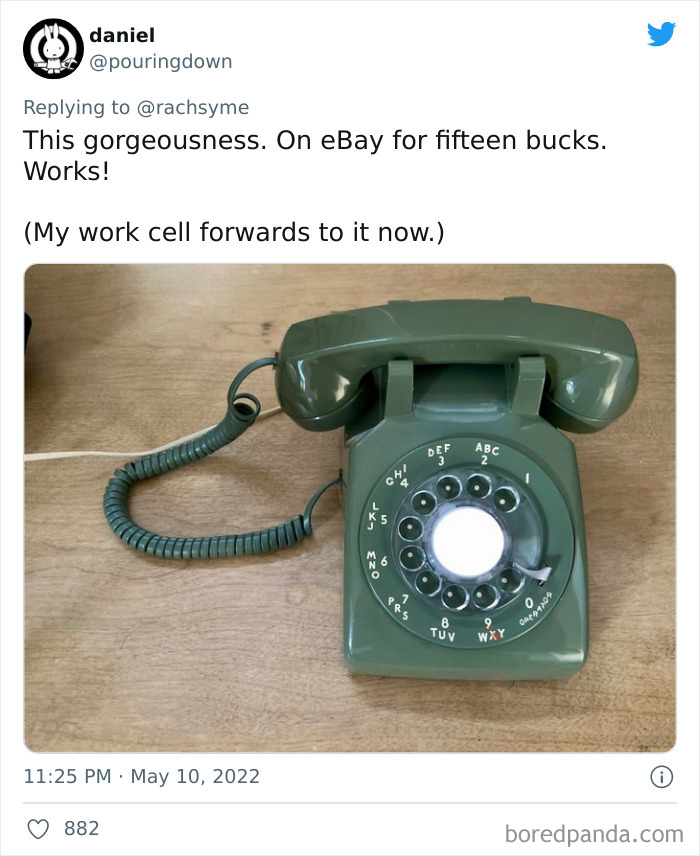View the 882 likes count
This screenshot has width=700, height=856.
81,828
